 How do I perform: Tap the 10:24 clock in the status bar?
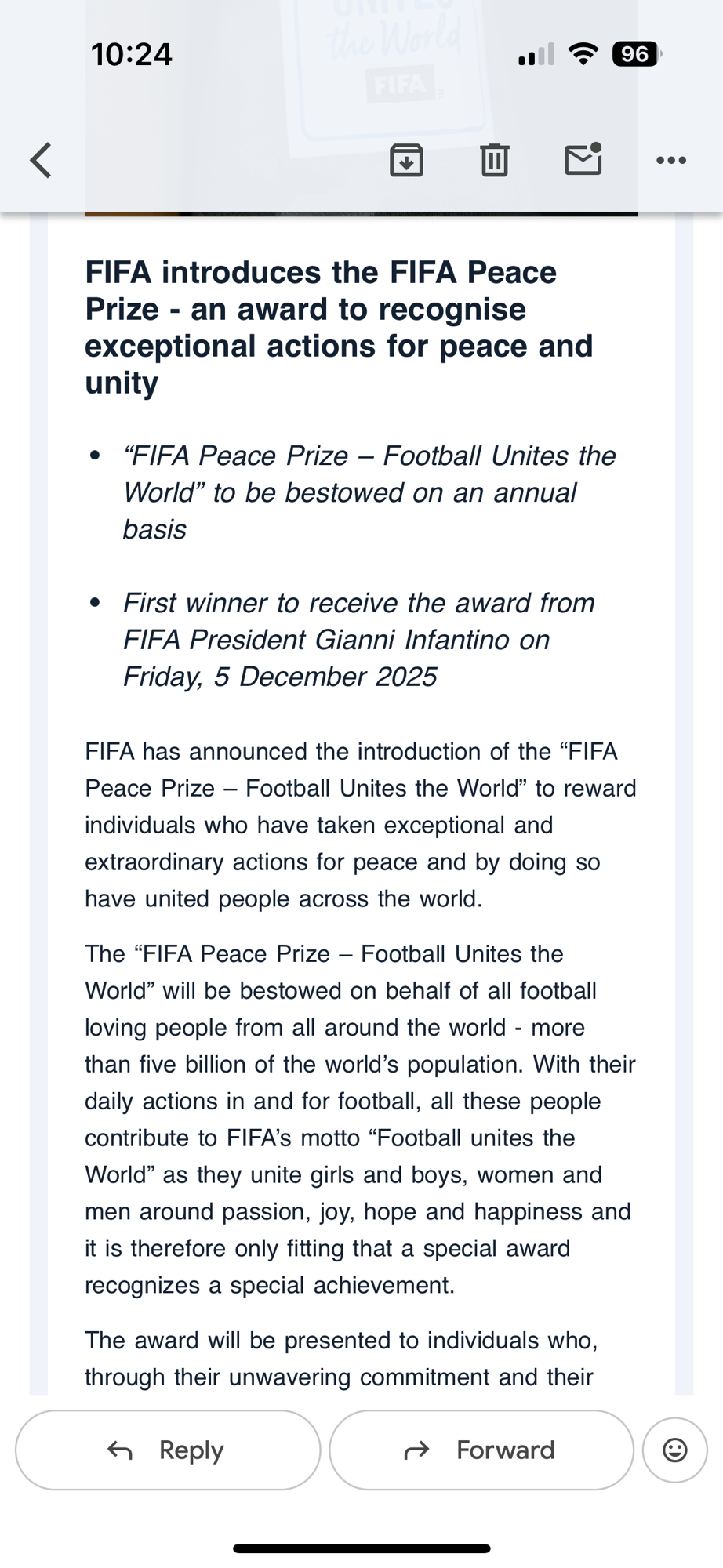tap(131, 54)
